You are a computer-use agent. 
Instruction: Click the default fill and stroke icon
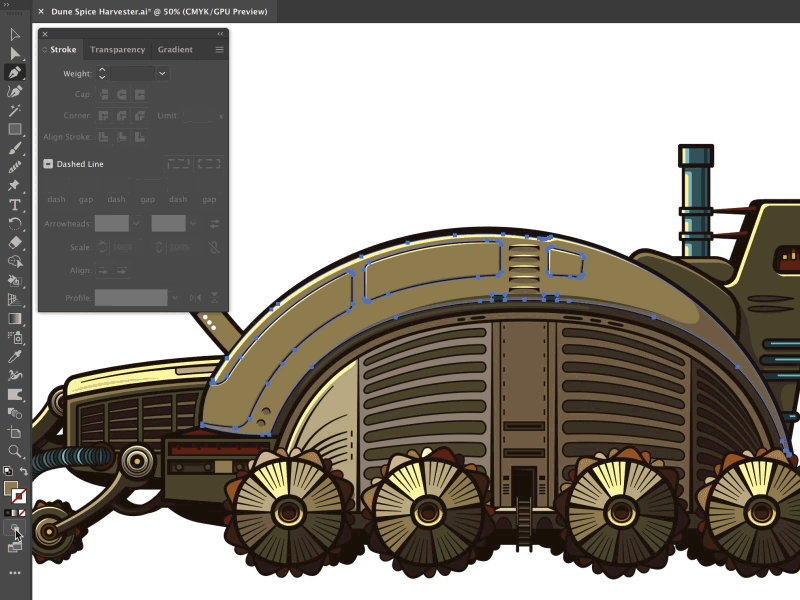coord(8,470)
